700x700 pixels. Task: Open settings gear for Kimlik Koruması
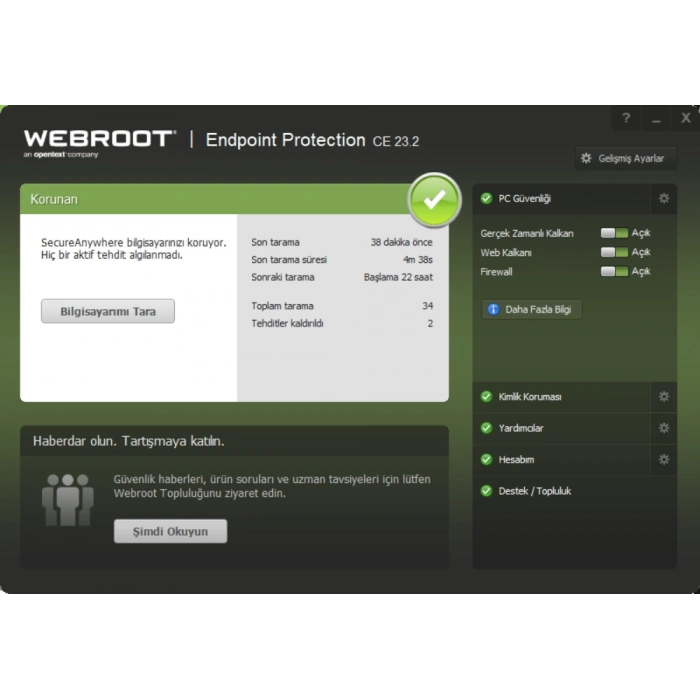pos(664,397)
